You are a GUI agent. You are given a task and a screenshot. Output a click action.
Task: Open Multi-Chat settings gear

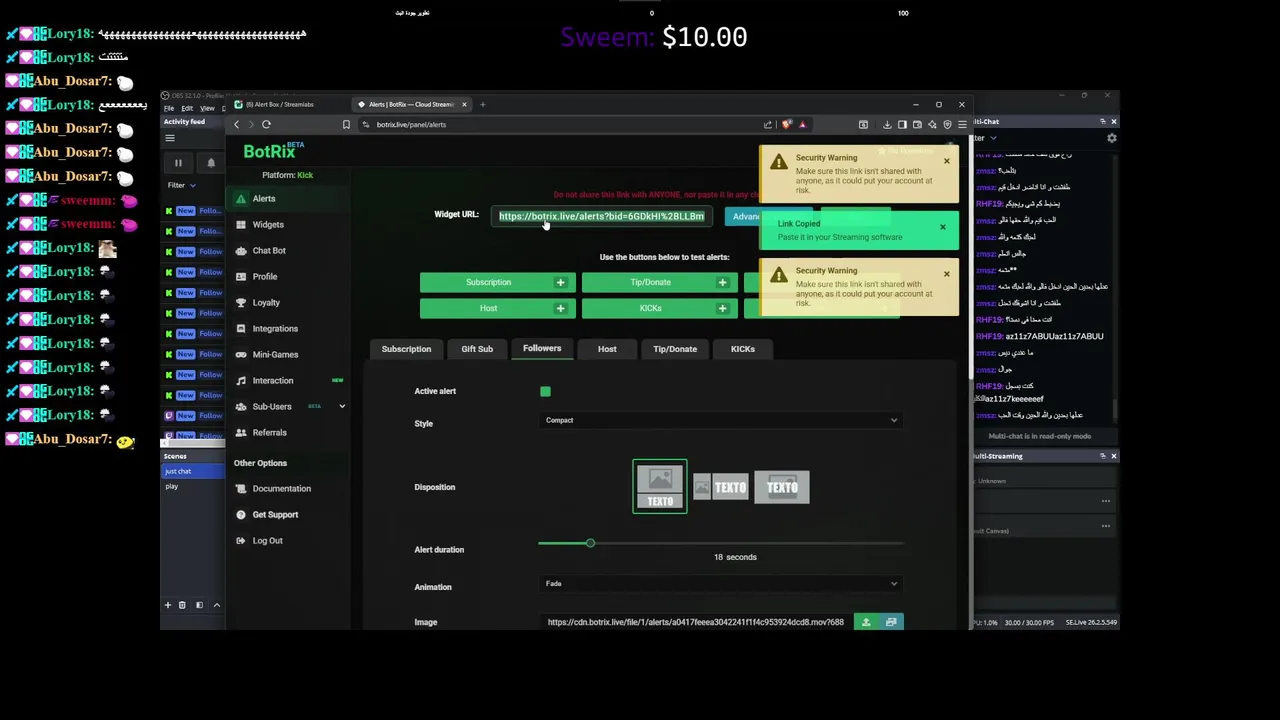coord(1111,138)
